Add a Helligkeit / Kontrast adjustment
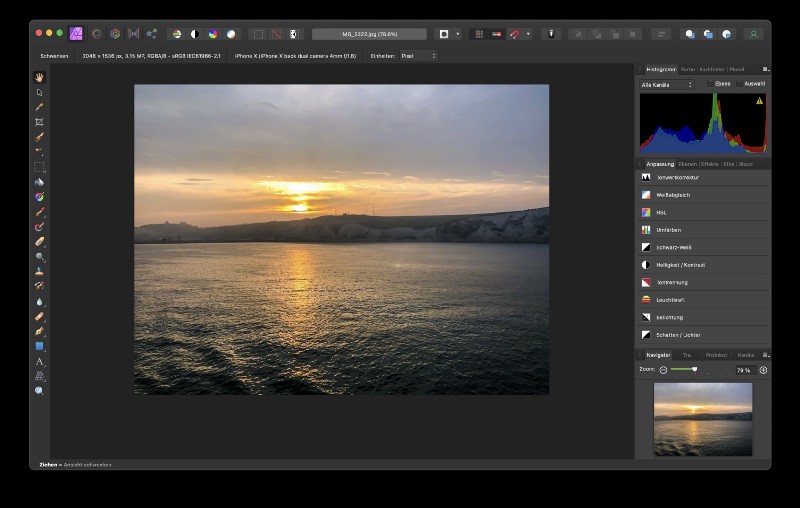Viewport: 800px width, 508px height. coord(680,265)
